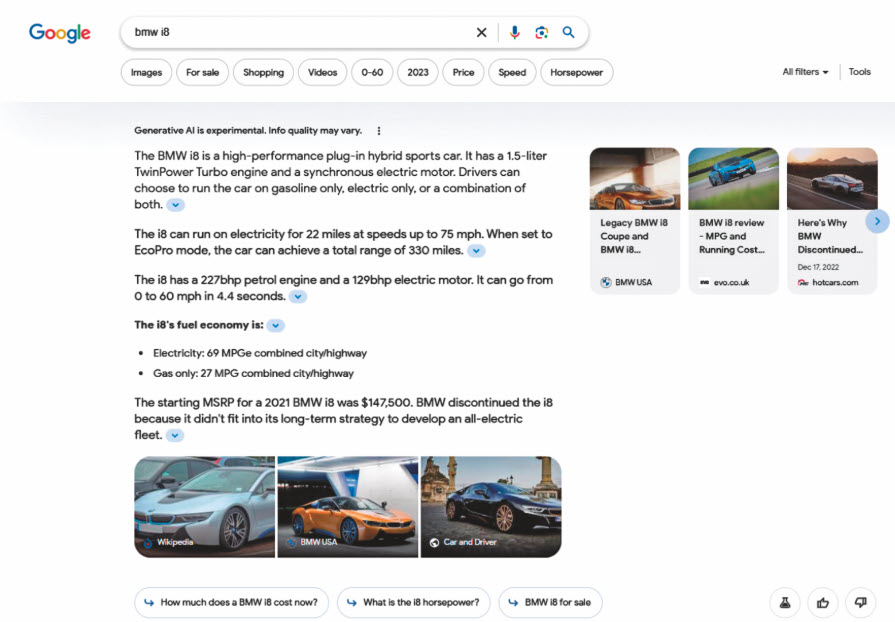Give thumbs down to AI answer
This screenshot has height=622, width=895.
coord(860,602)
